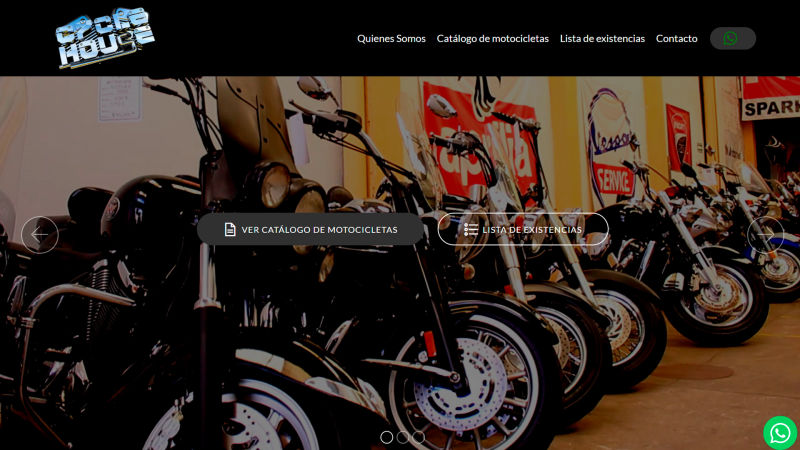This screenshot has width=800, height=450.
Task: Select the third carousel dot
Action: click(418, 437)
